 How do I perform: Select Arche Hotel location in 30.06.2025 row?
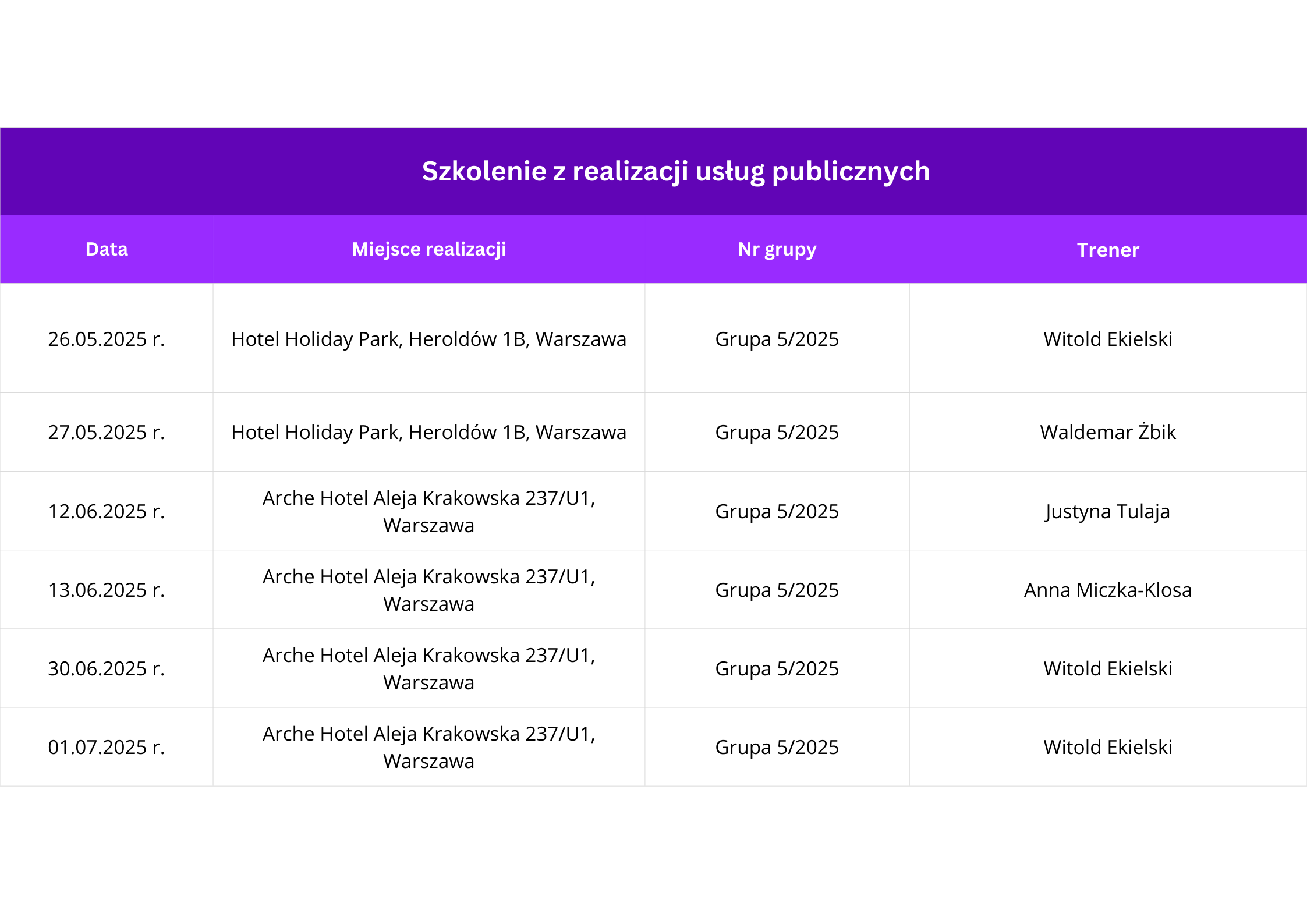[429, 668]
